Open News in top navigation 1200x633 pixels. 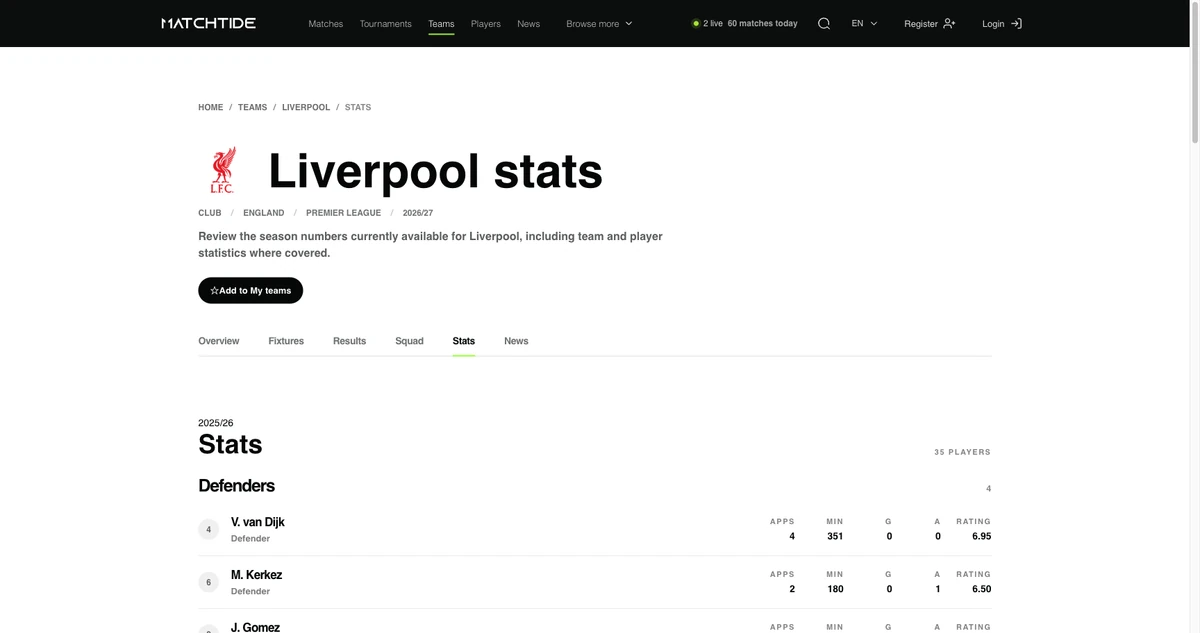point(529,23)
